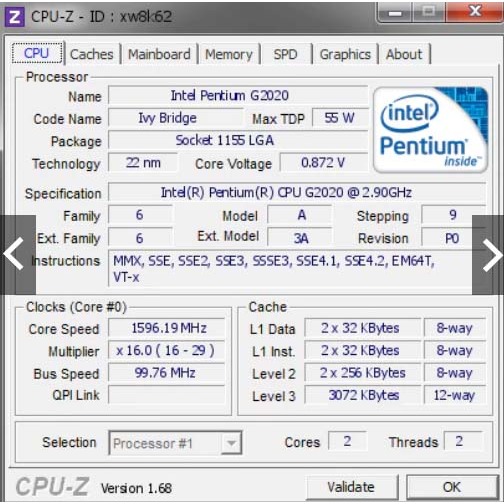504x504 pixels.
Task: Click the specification field reading G2020 @ 2.90GHz
Action: [x=297, y=193]
